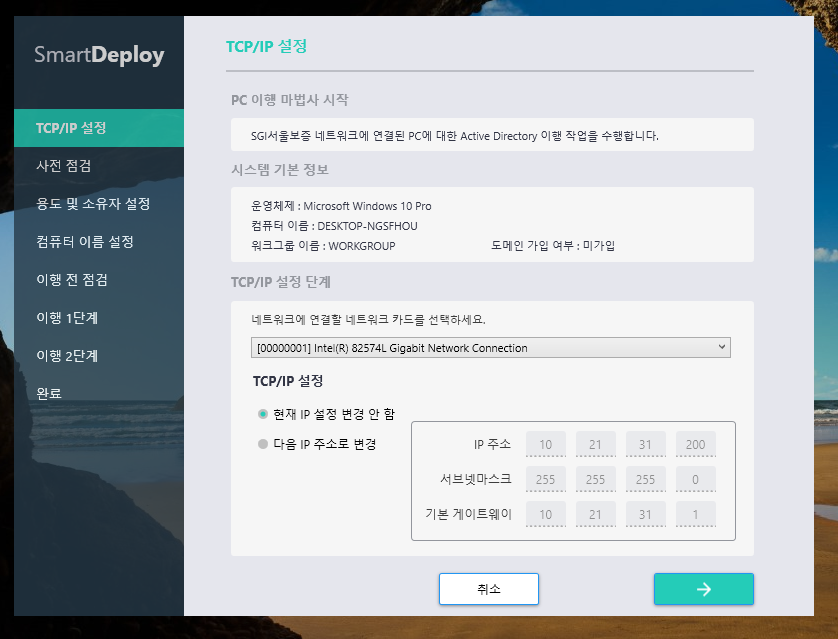This screenshot has height=639, width=838.
Task: Open the 이행 1단계 sidebar step
Action: (99, 318)
